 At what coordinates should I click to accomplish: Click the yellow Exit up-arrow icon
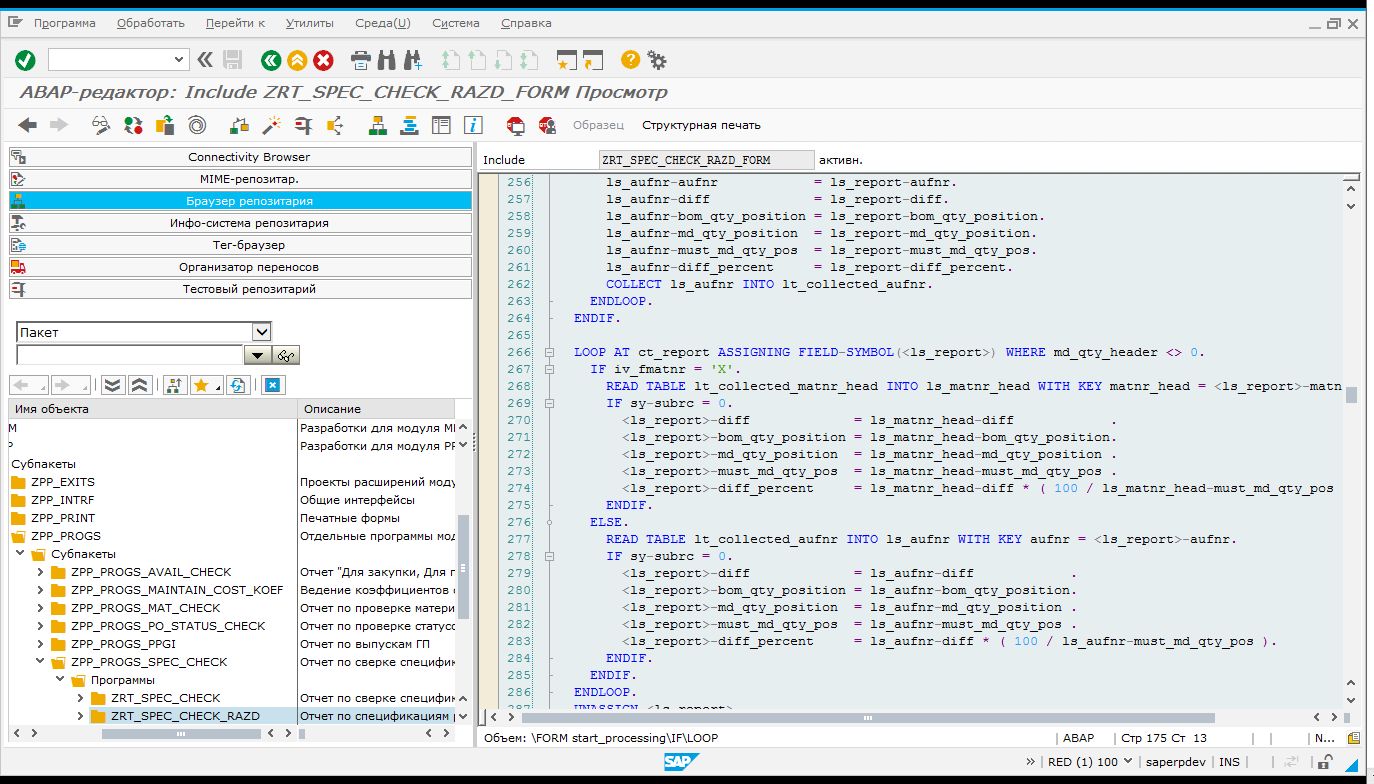point(297,60)
